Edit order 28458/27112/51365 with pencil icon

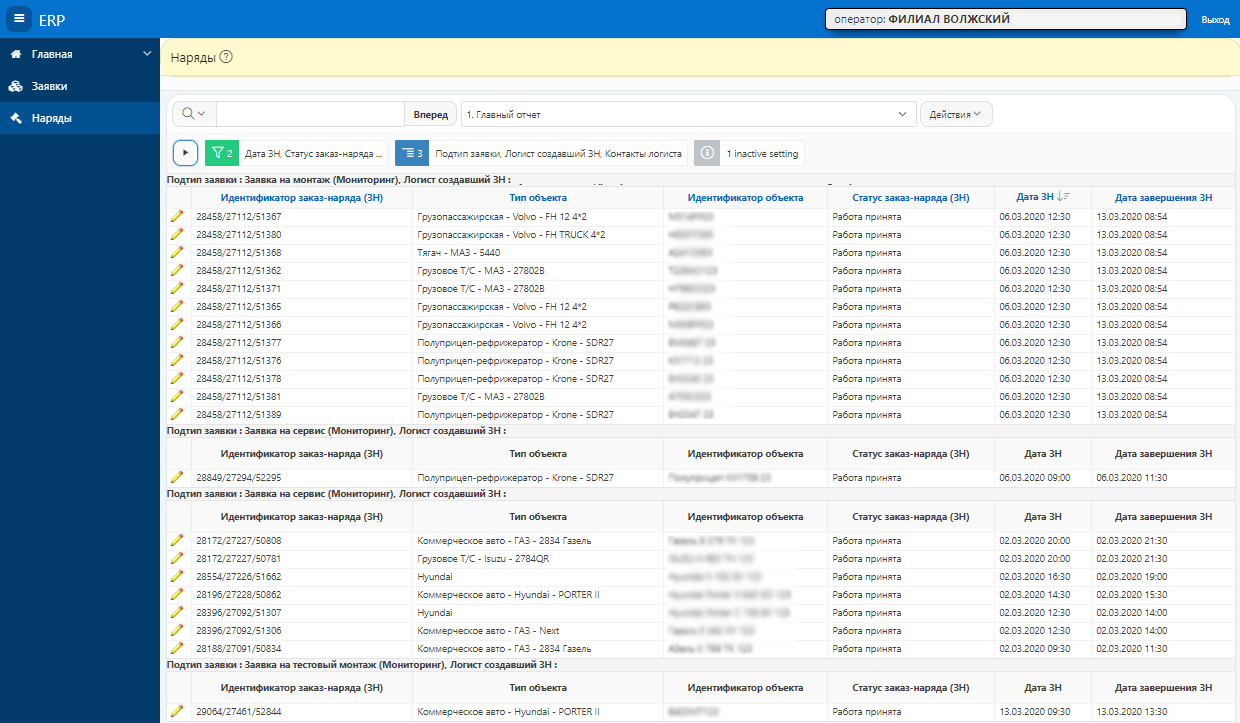point(177,306)
